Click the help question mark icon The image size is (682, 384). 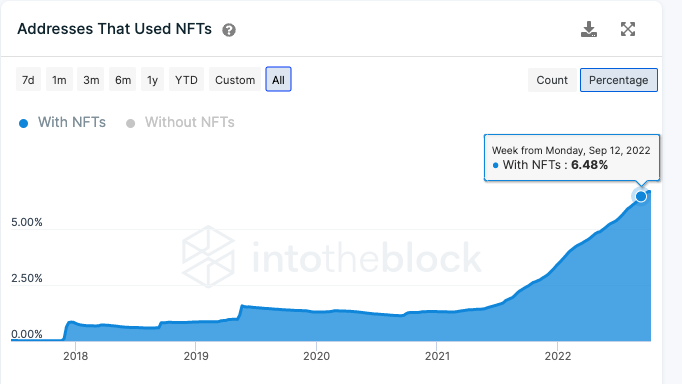coord(229,30)
